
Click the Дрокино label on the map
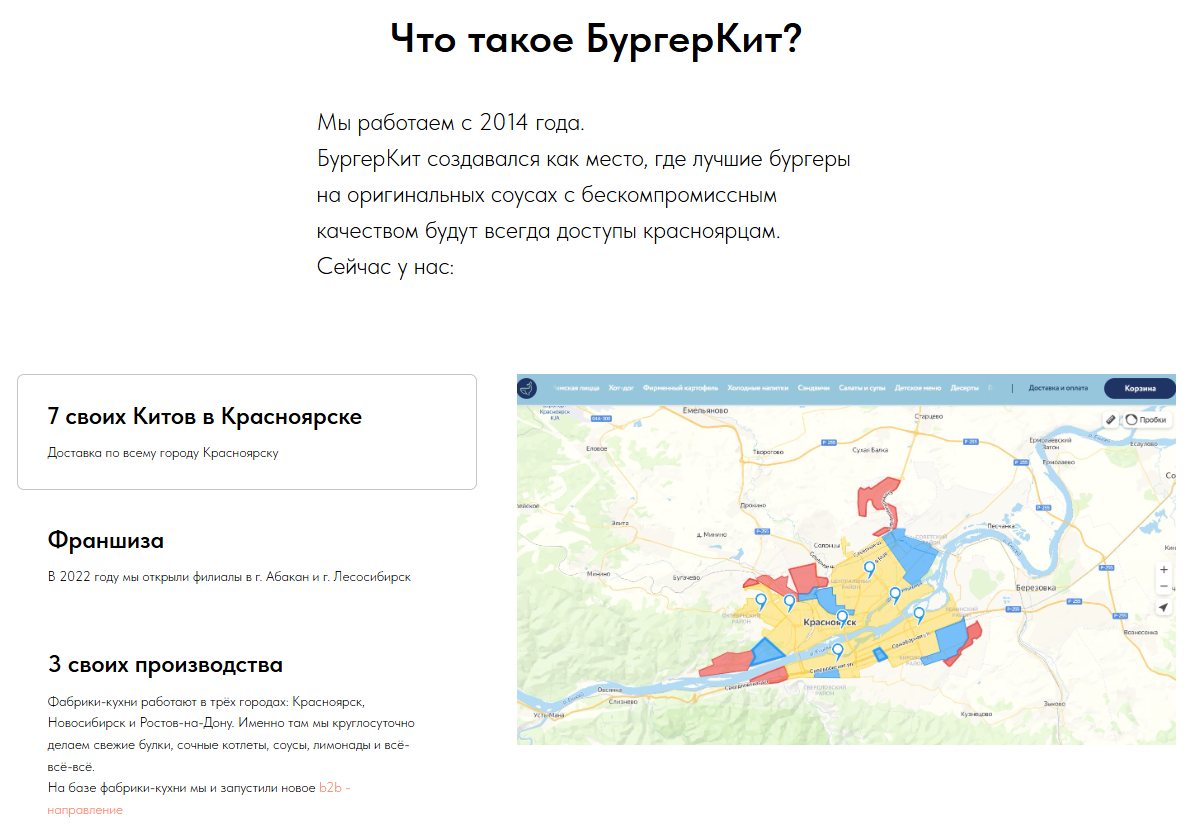point(752,505)
